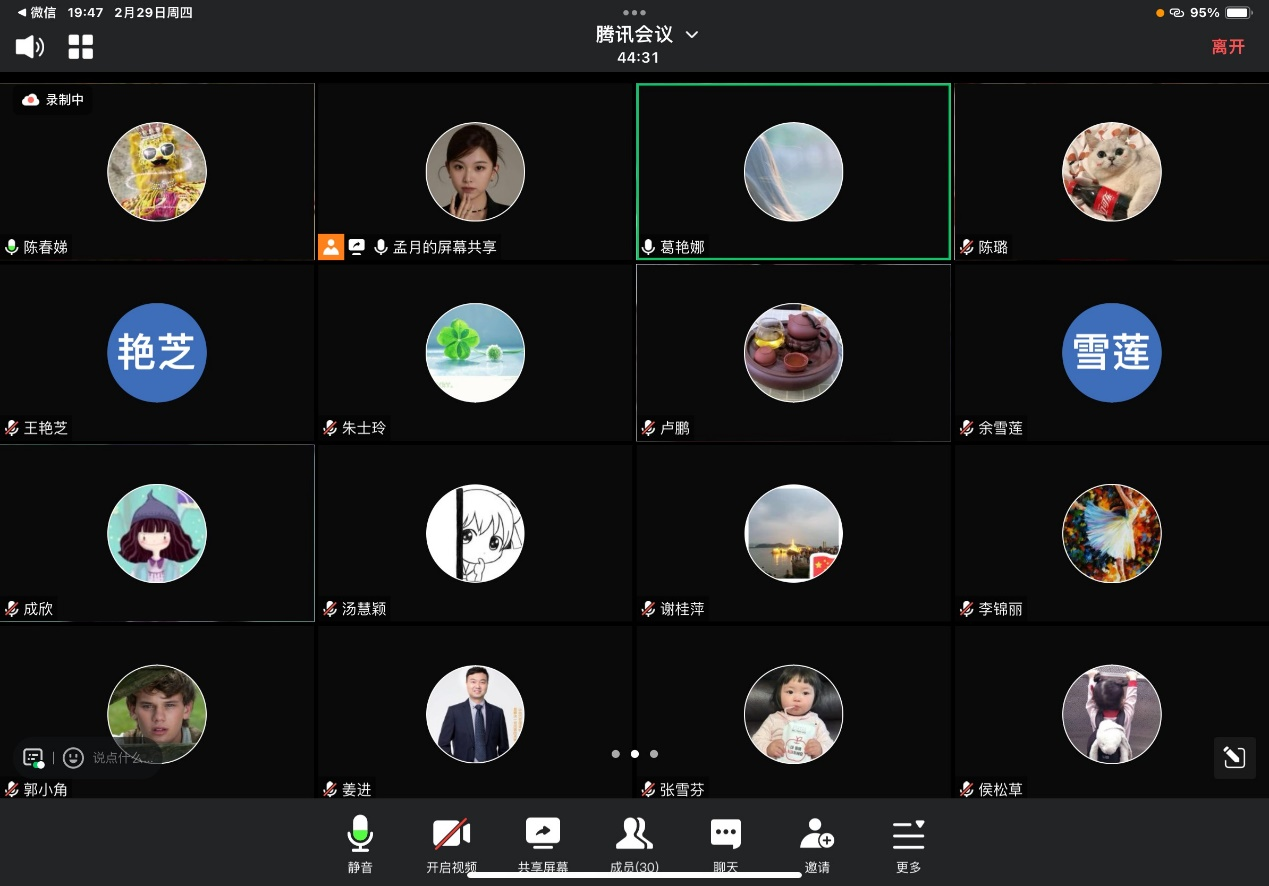Start sharing with the 共享屏幕 icon
This screenshot has height=886, width=1269.
click(543, 832)
